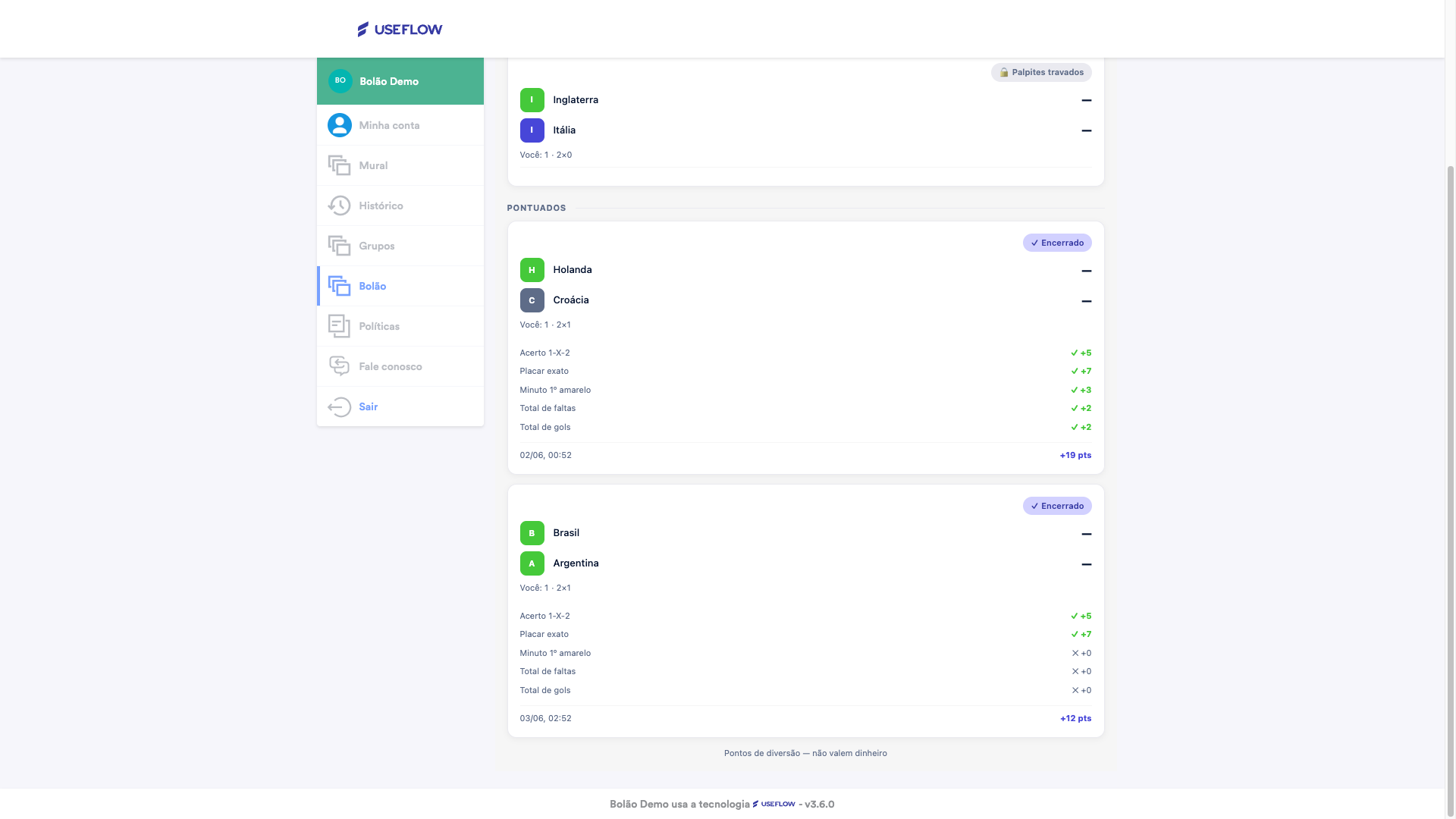Image resolution: width=1456 pixels, height=819 pixels.
Task: Click the Argentina team name
Action: 576,563
